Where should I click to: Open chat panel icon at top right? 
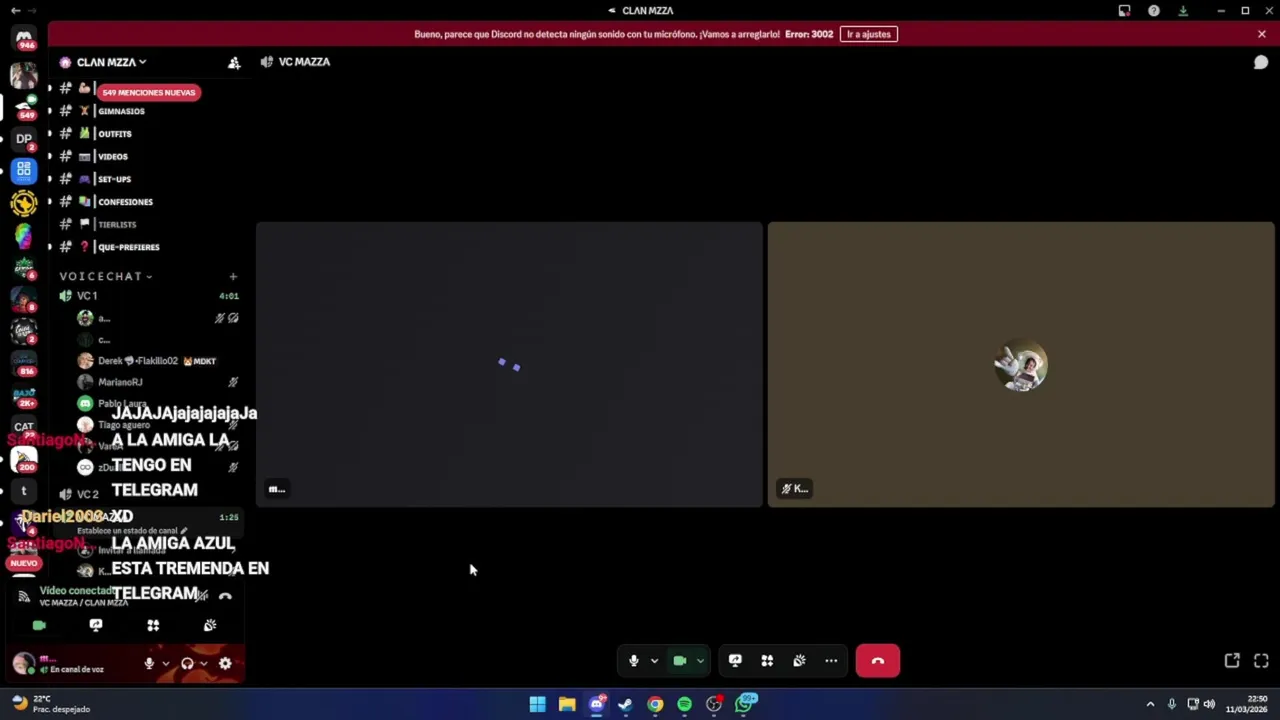[1261, 62]
